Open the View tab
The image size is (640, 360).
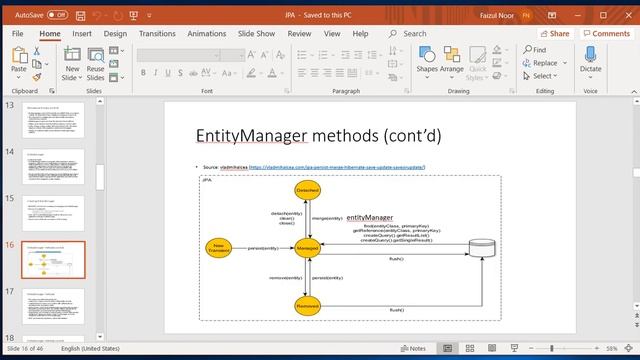[332, 33]
